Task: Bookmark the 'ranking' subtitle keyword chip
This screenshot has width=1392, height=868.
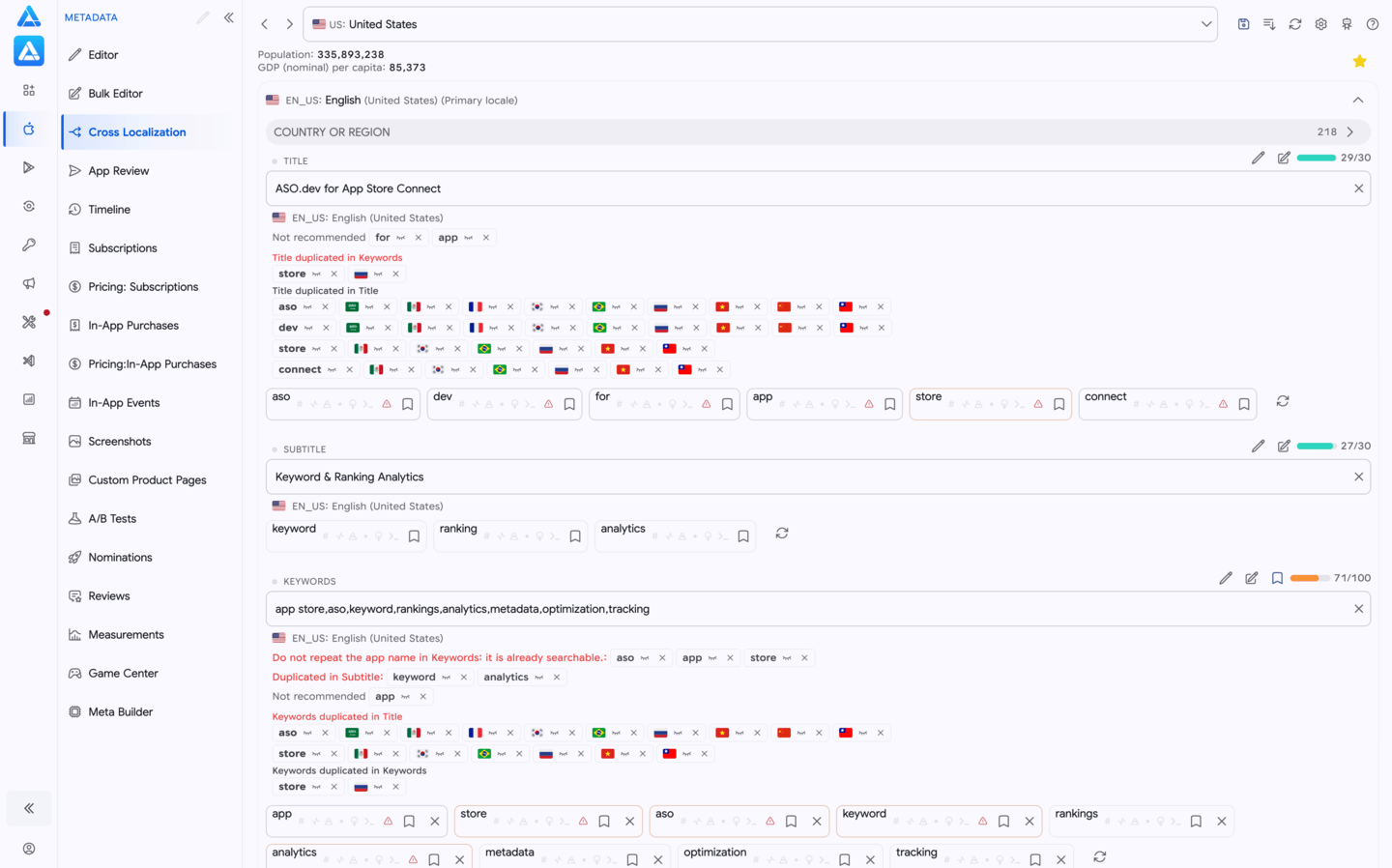Action: [575, 536]
